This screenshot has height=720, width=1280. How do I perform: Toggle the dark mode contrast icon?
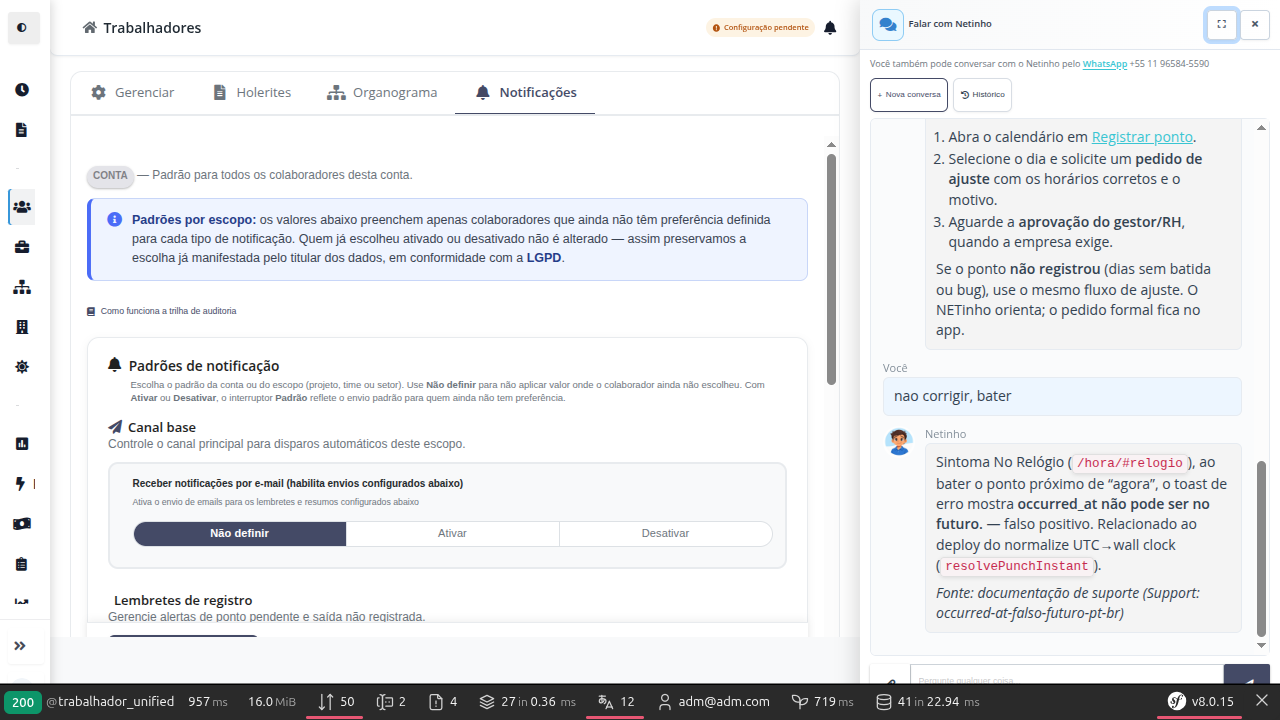tap(23, 28)
